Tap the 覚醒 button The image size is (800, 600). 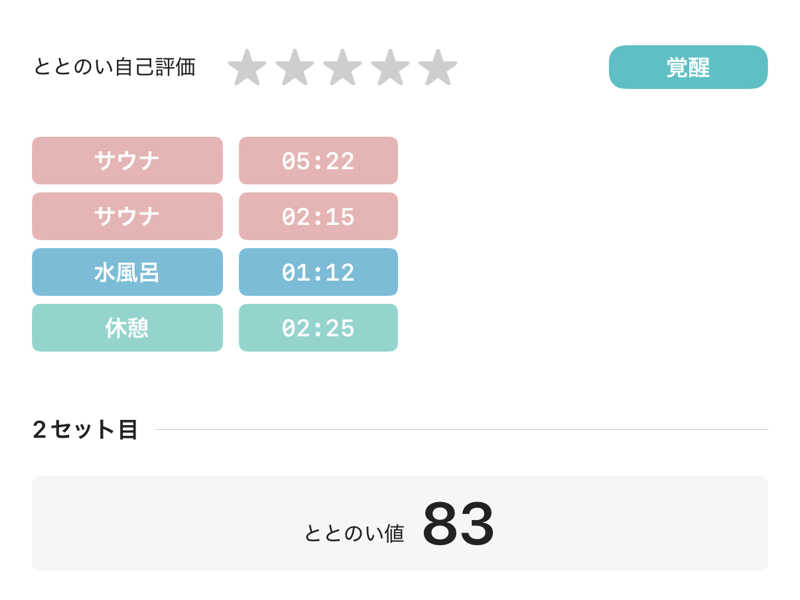coord(688,67)
